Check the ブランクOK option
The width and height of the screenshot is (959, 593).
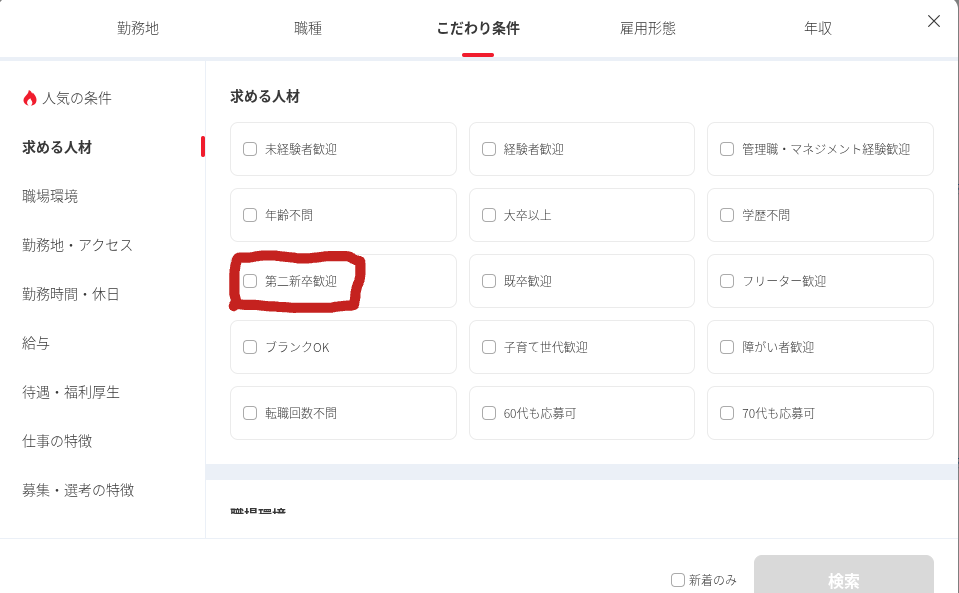[250, 347]
